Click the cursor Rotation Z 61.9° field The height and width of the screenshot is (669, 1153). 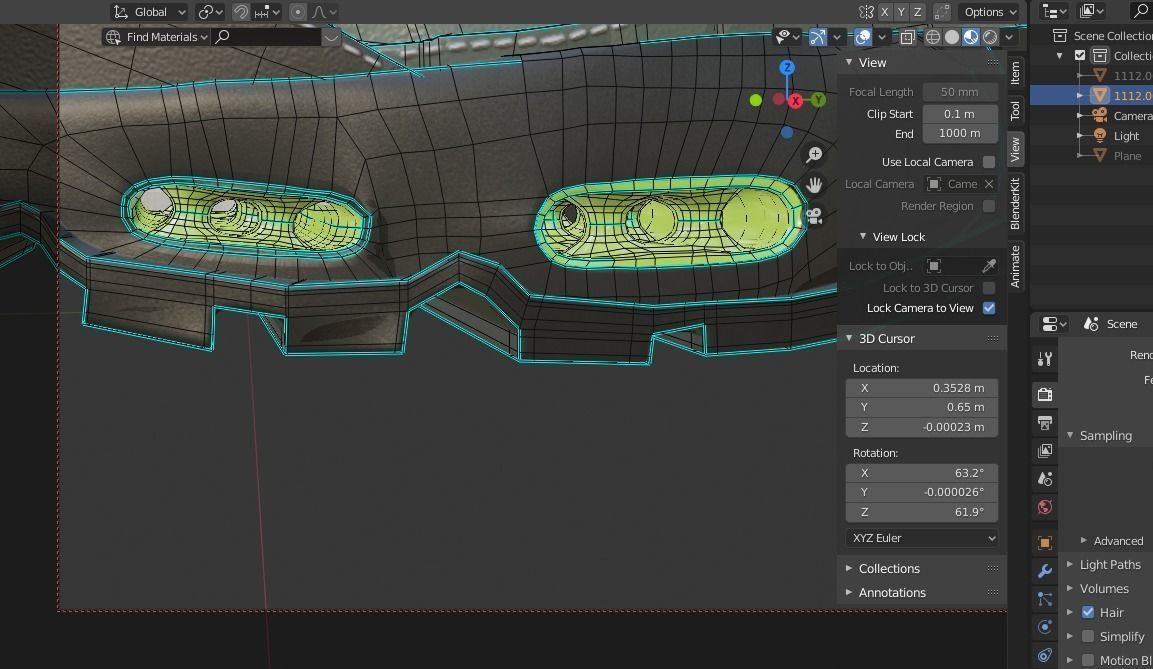pos(921,512)
